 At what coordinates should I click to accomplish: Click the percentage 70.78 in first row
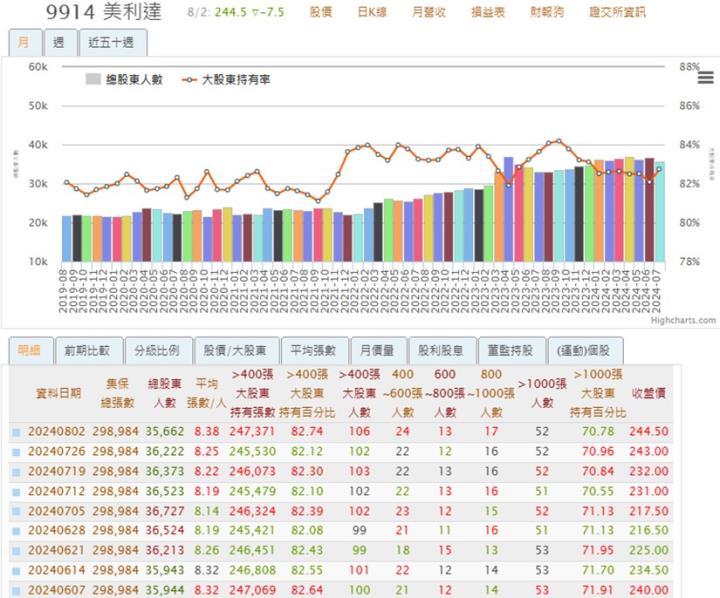click(598, 432)
